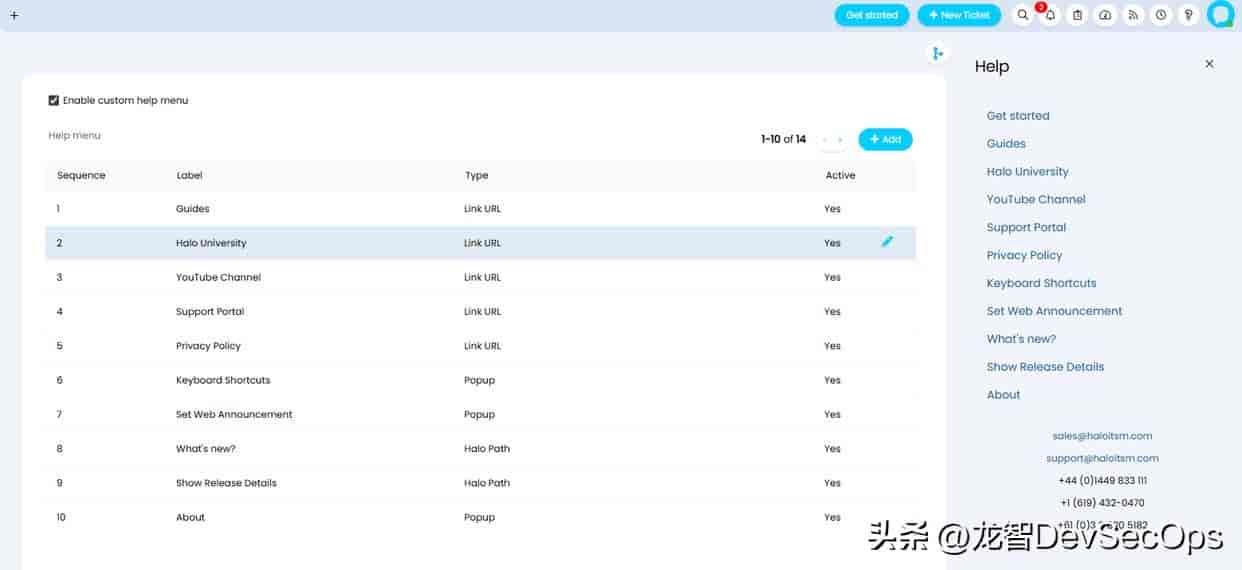
Task: Click the clipboard icon in top bar
Action: (x=1077, y=15)
